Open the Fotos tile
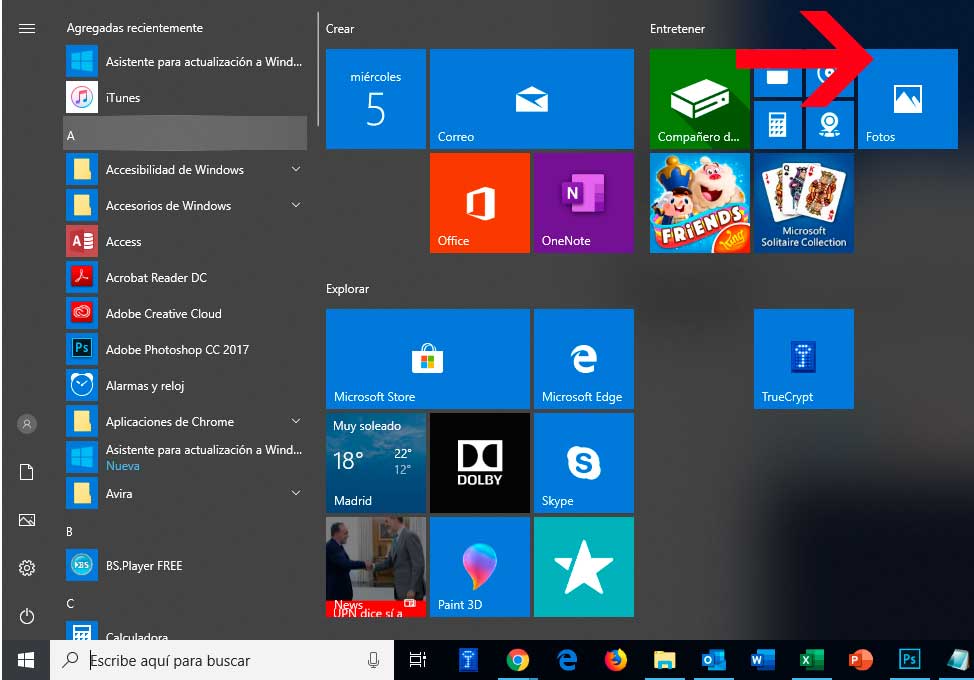Viewport: 974px width, 680px height. (908, 99)
